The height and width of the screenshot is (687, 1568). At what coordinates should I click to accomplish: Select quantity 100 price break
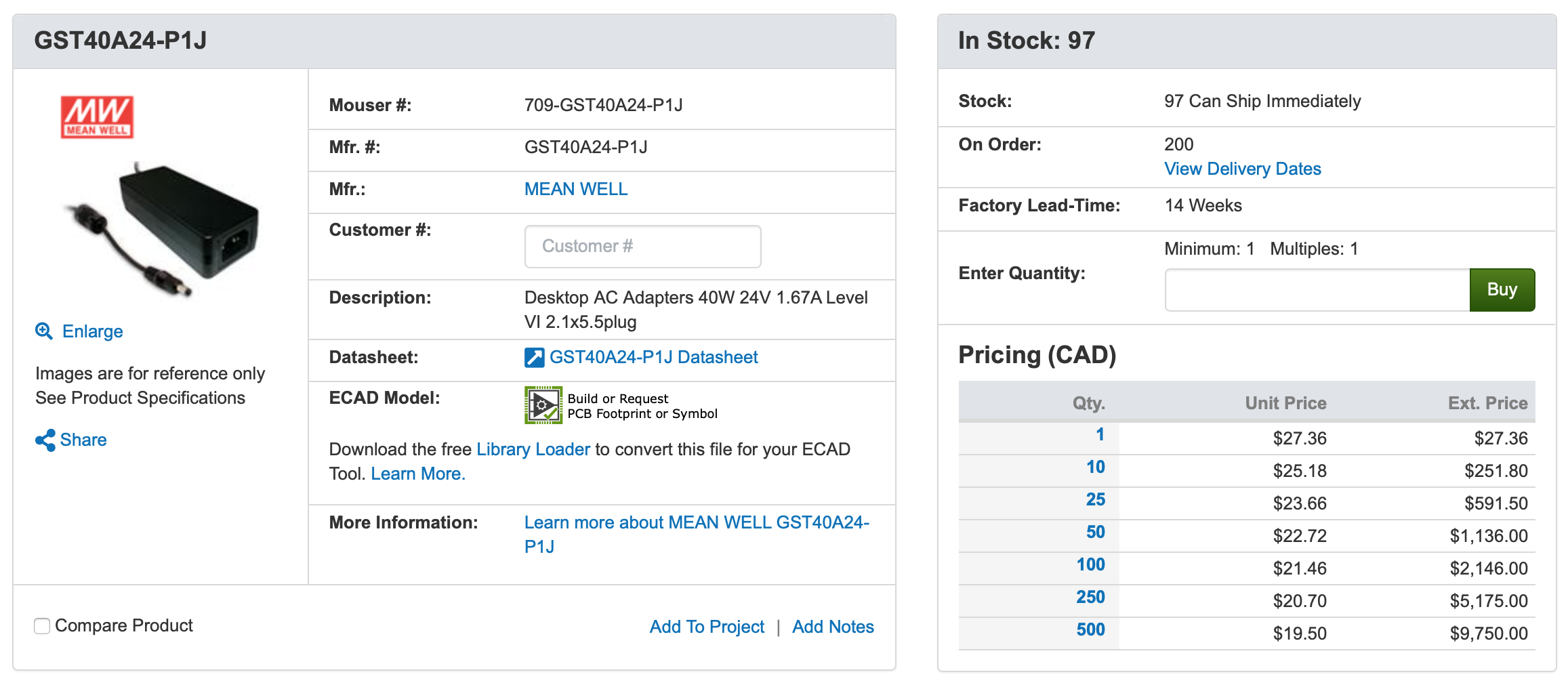[x=1090, y=564]
